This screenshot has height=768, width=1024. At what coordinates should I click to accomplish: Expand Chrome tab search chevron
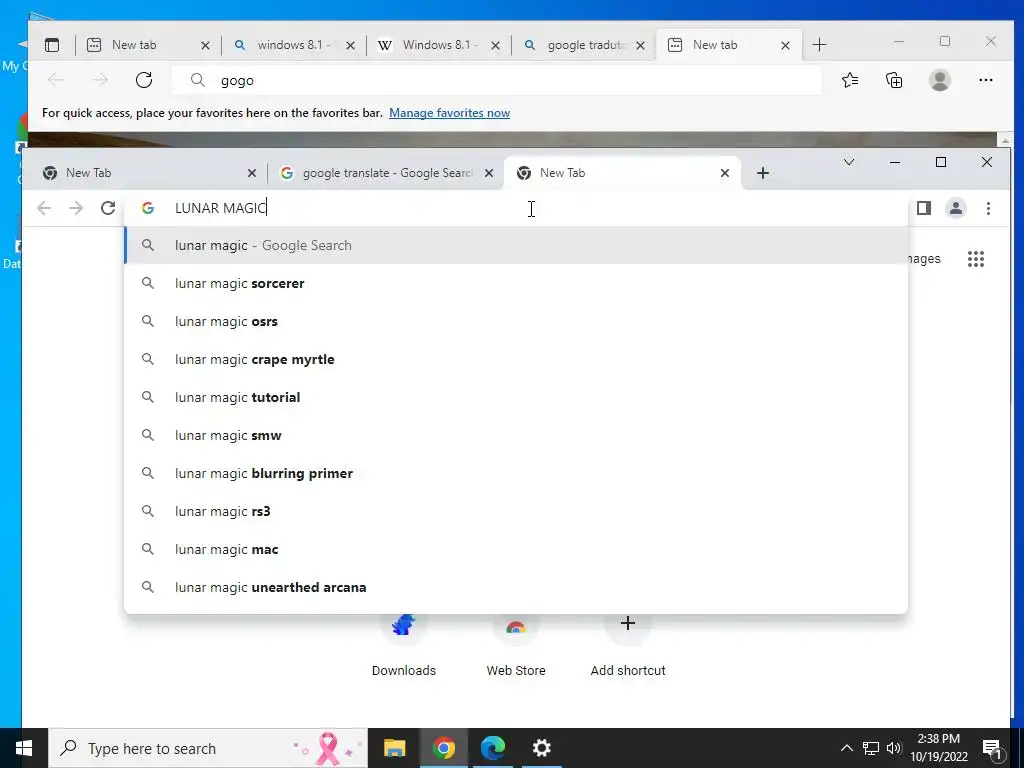coord(849,162)
